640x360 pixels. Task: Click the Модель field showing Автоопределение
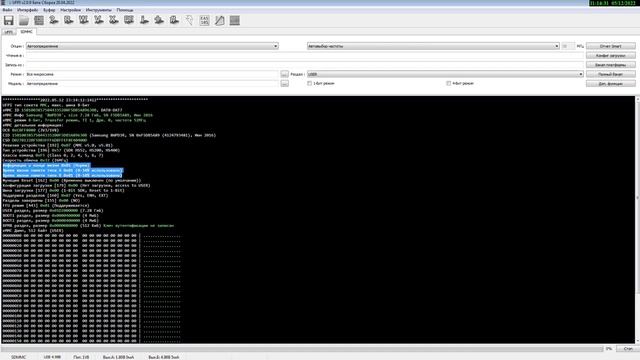point(152,84)
